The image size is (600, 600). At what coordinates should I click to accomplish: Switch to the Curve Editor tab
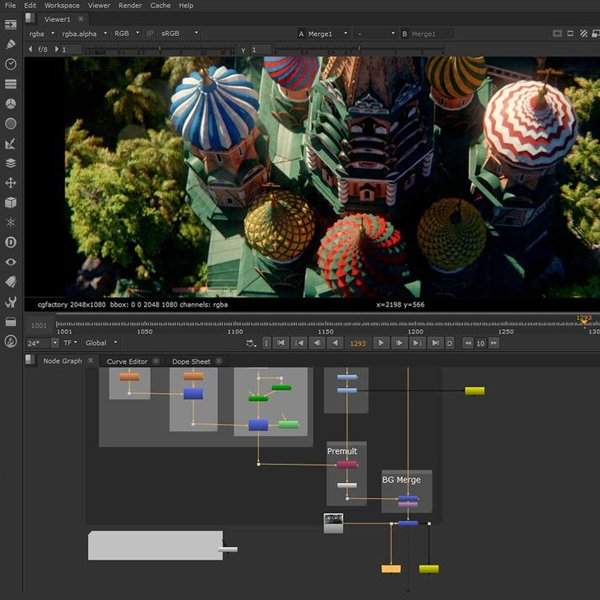pyautogui.click(x=127, y=361)
